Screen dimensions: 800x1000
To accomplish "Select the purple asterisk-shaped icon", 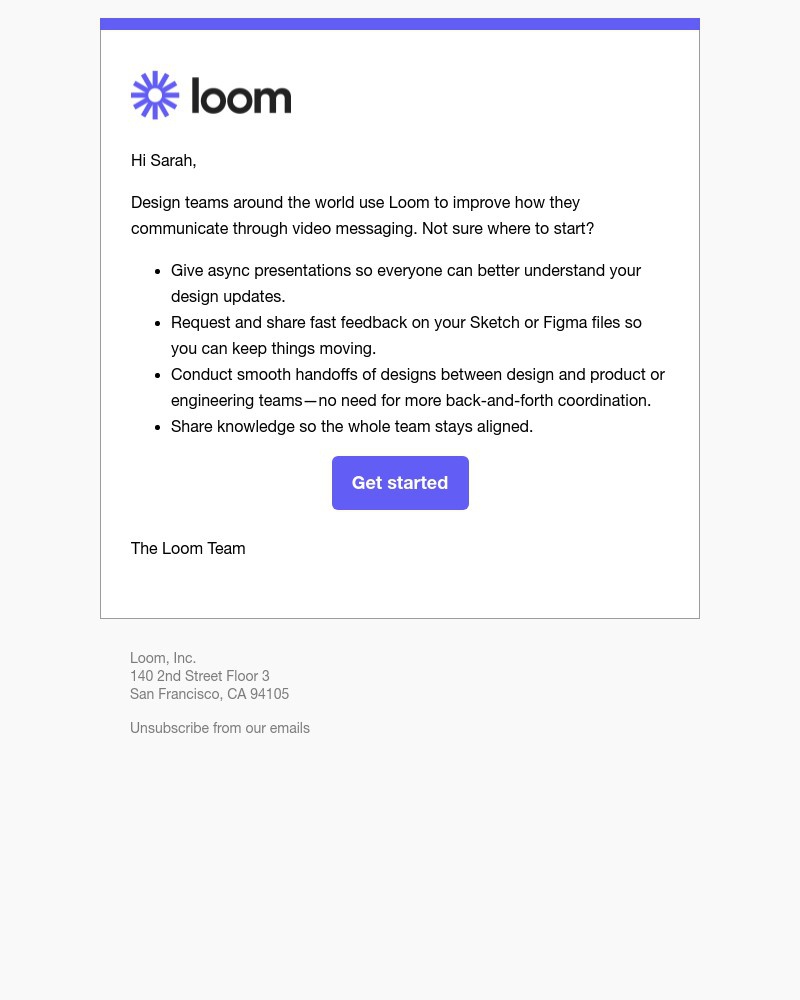I will [x=155, y=95].
